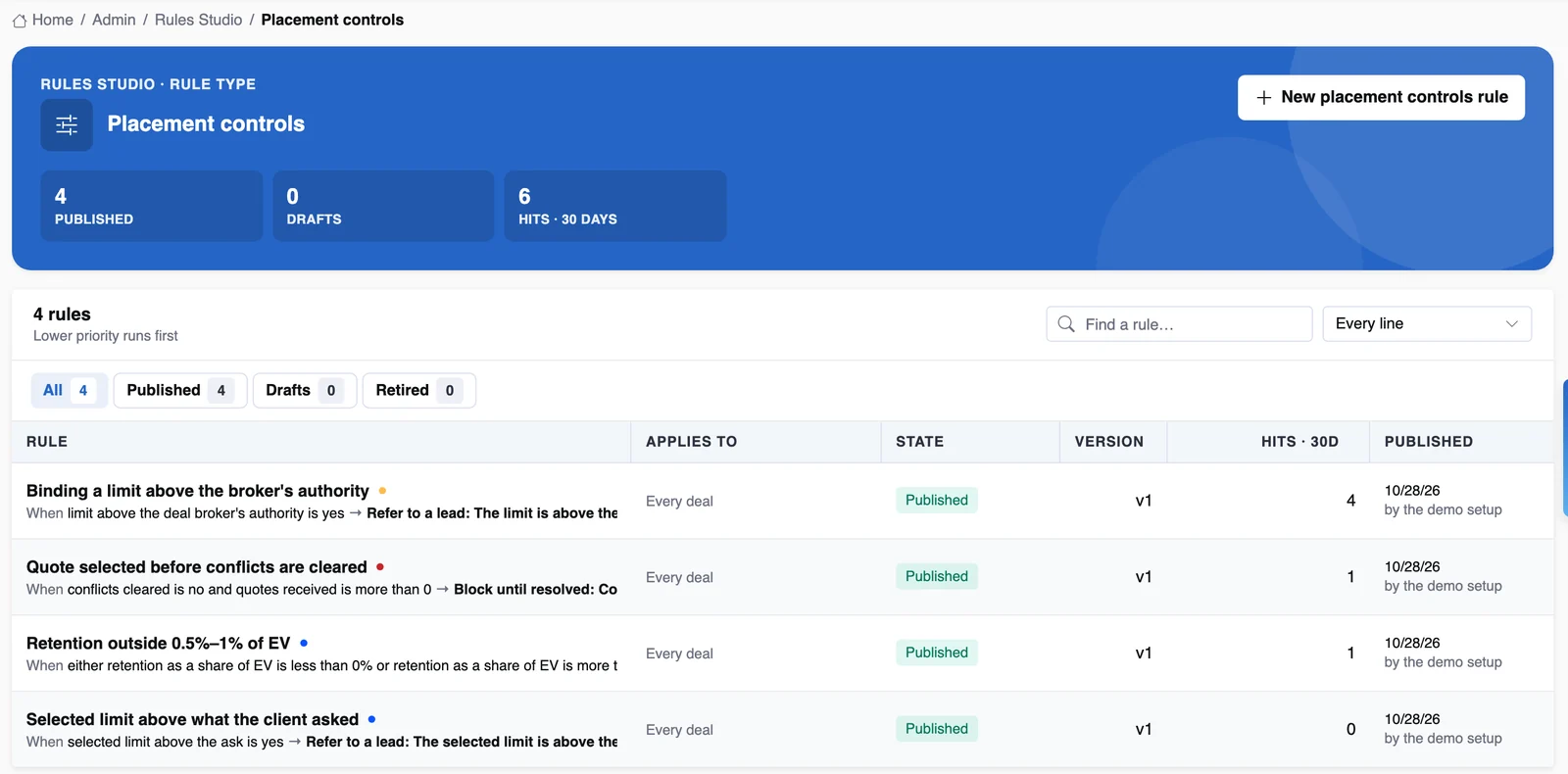The width and height of the screenshot is (1568, 774).
Task: Open the Every line dropdown
Action: pyautogui.click(x=1427, y=324)
